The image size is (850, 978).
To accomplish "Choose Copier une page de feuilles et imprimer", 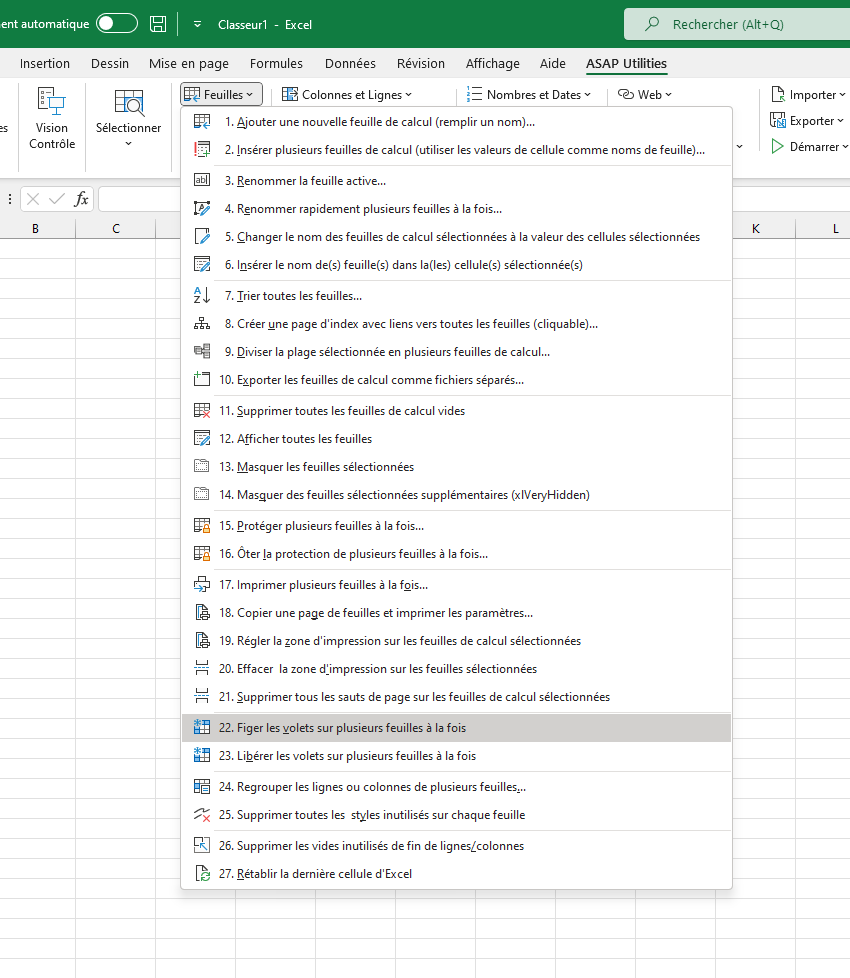I will click(456, 613).
